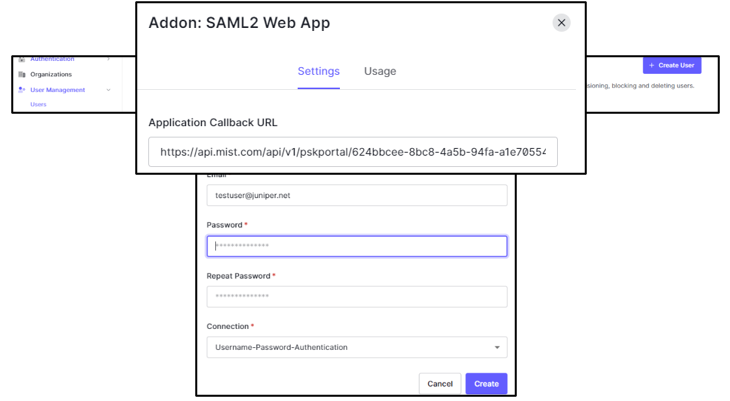Collapse the User Management section chevron
The height and width of the screenshot is (401, 730).
(108, 90)
